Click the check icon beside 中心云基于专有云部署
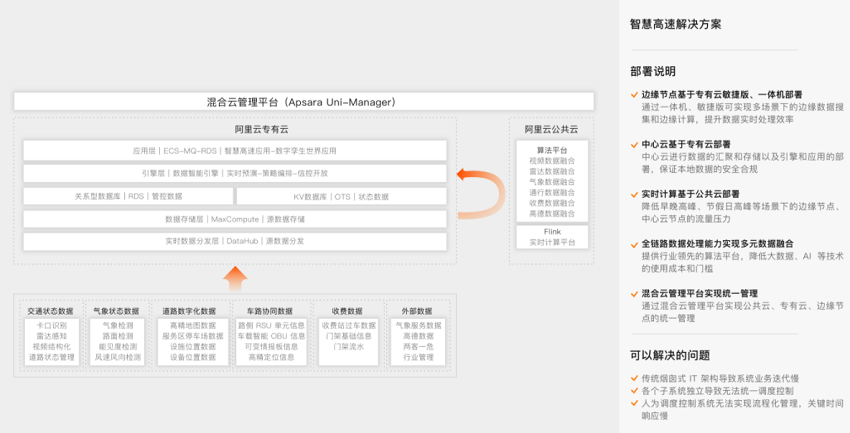Image resolution: width=850 pixels, height=433 pixels. pos(634,145)
